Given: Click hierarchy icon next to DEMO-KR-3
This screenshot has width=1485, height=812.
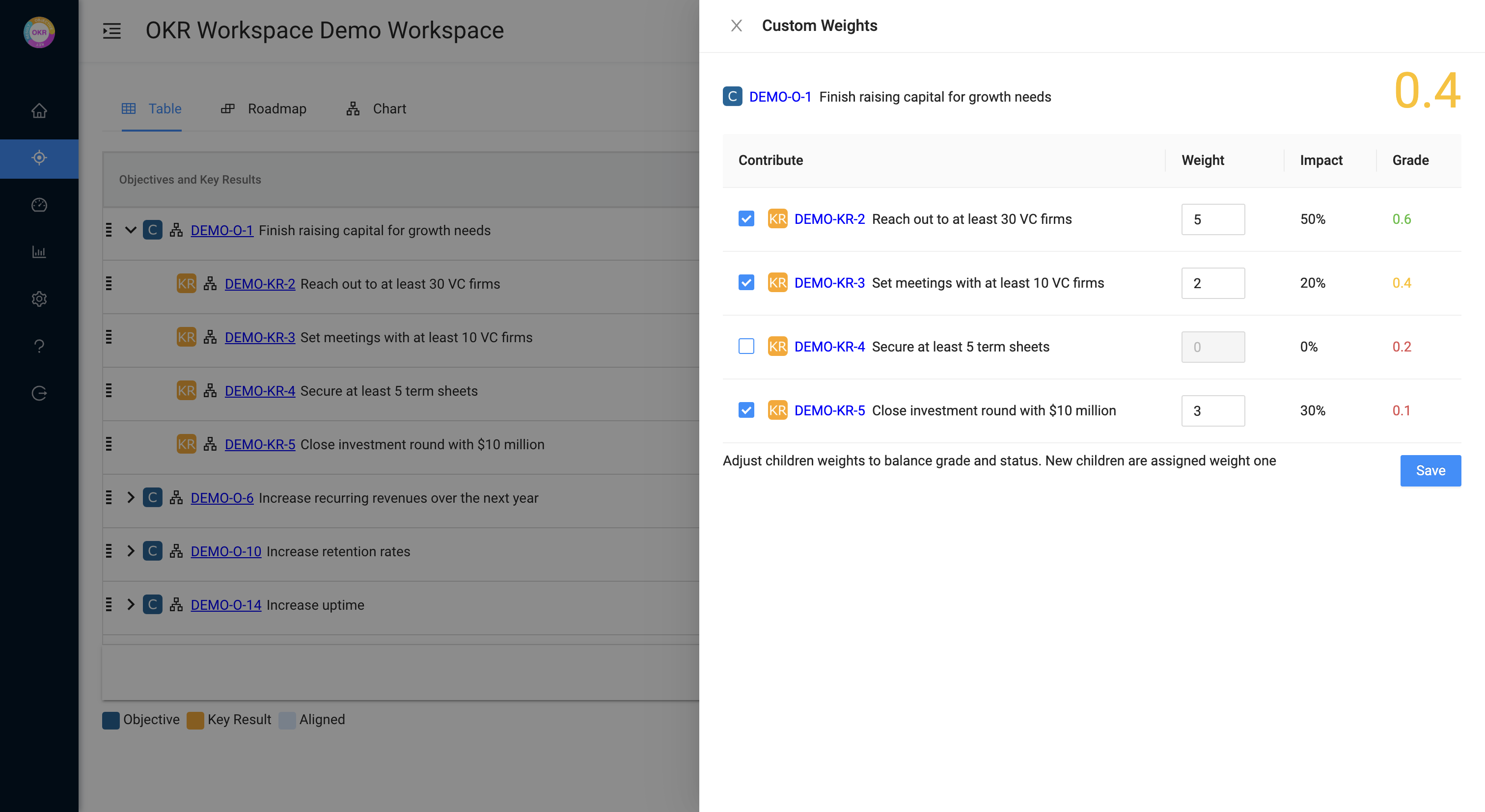Looking at the screenshot, I should pyautogui.click(x=210, y=337).
